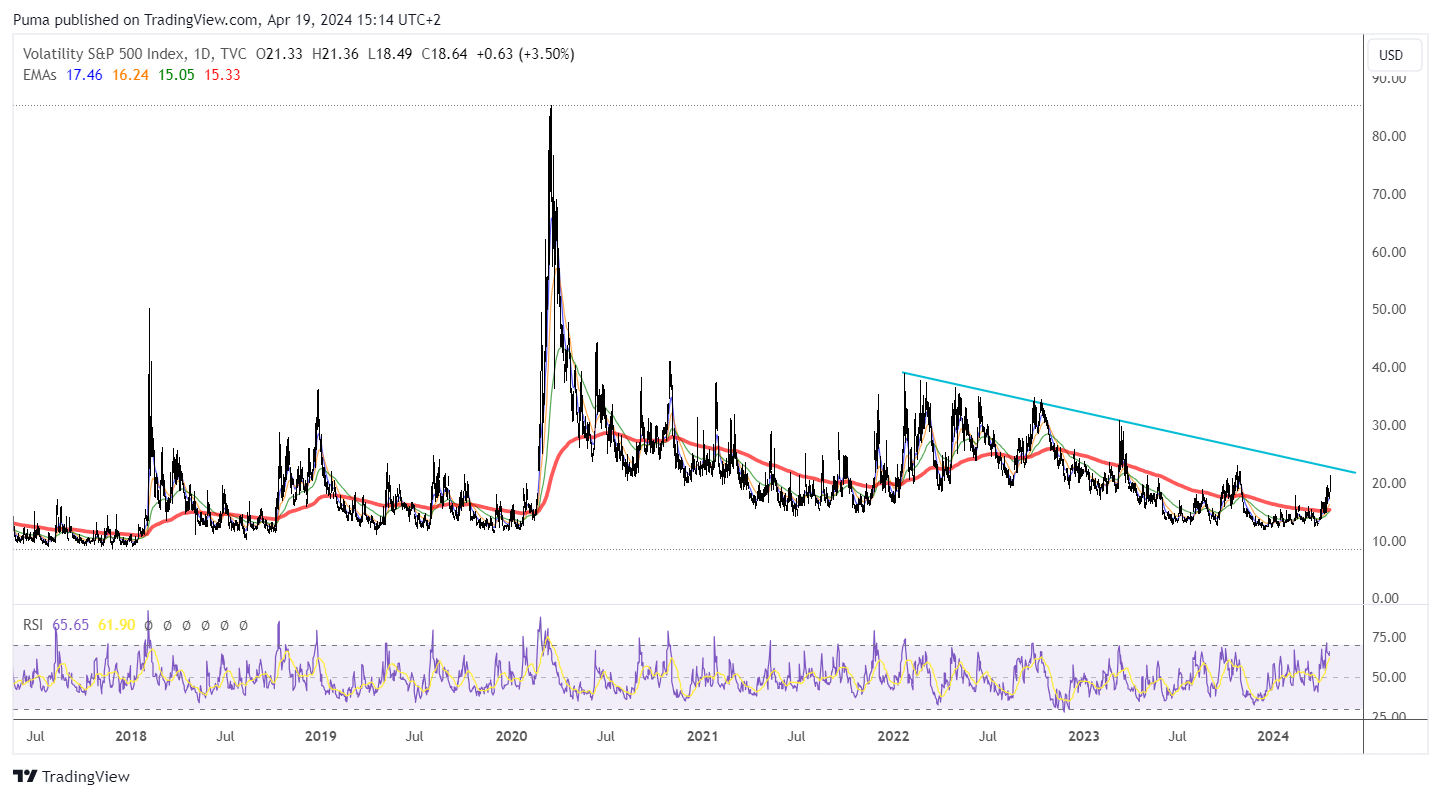This screenshot has width=1441, height=798.
Task: Click the 80.00 price axis label
Action: point(1390,136)
